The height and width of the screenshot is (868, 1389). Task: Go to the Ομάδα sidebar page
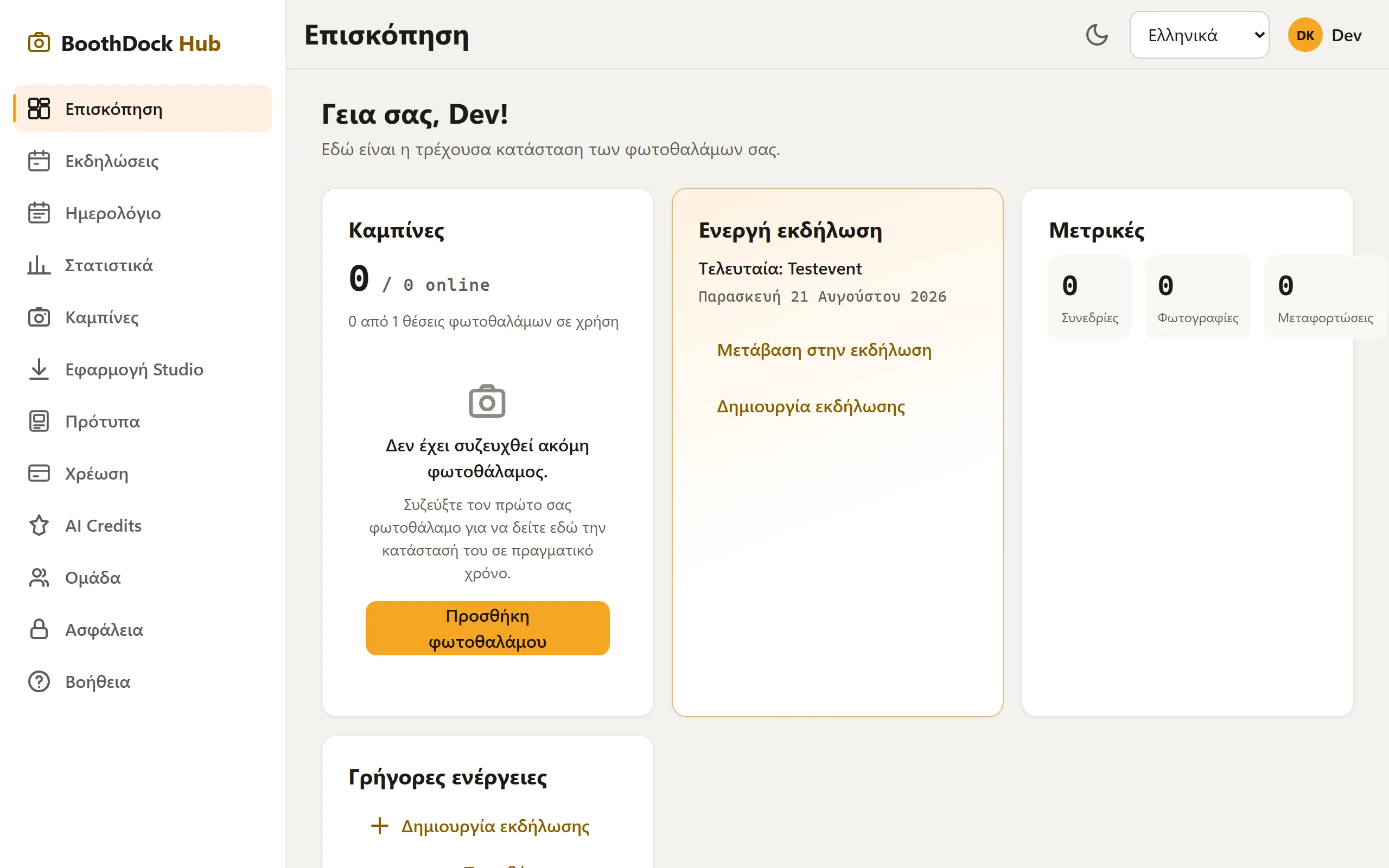tap(142, 578)
